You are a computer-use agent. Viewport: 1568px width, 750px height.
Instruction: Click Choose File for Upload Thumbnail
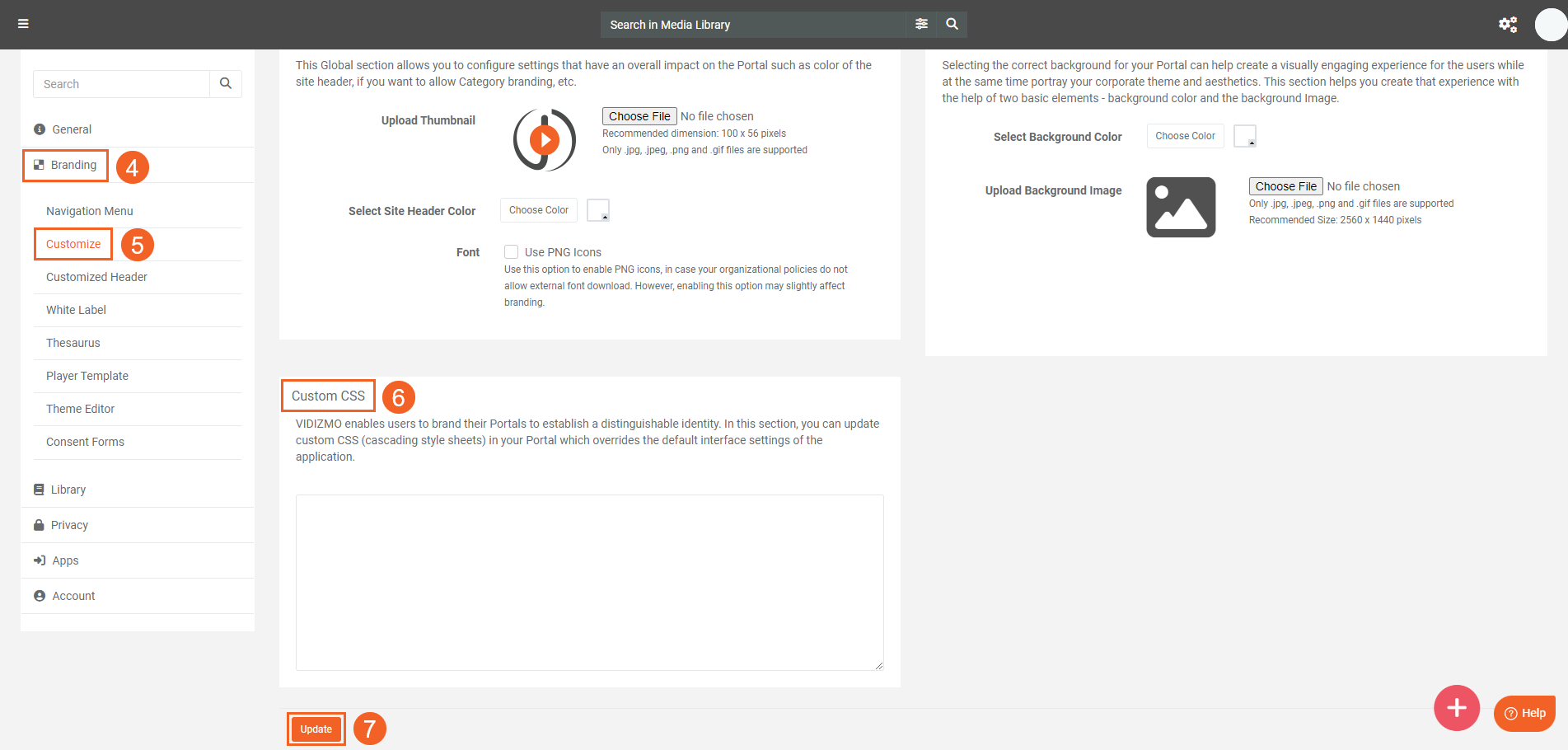coord(639,116)
